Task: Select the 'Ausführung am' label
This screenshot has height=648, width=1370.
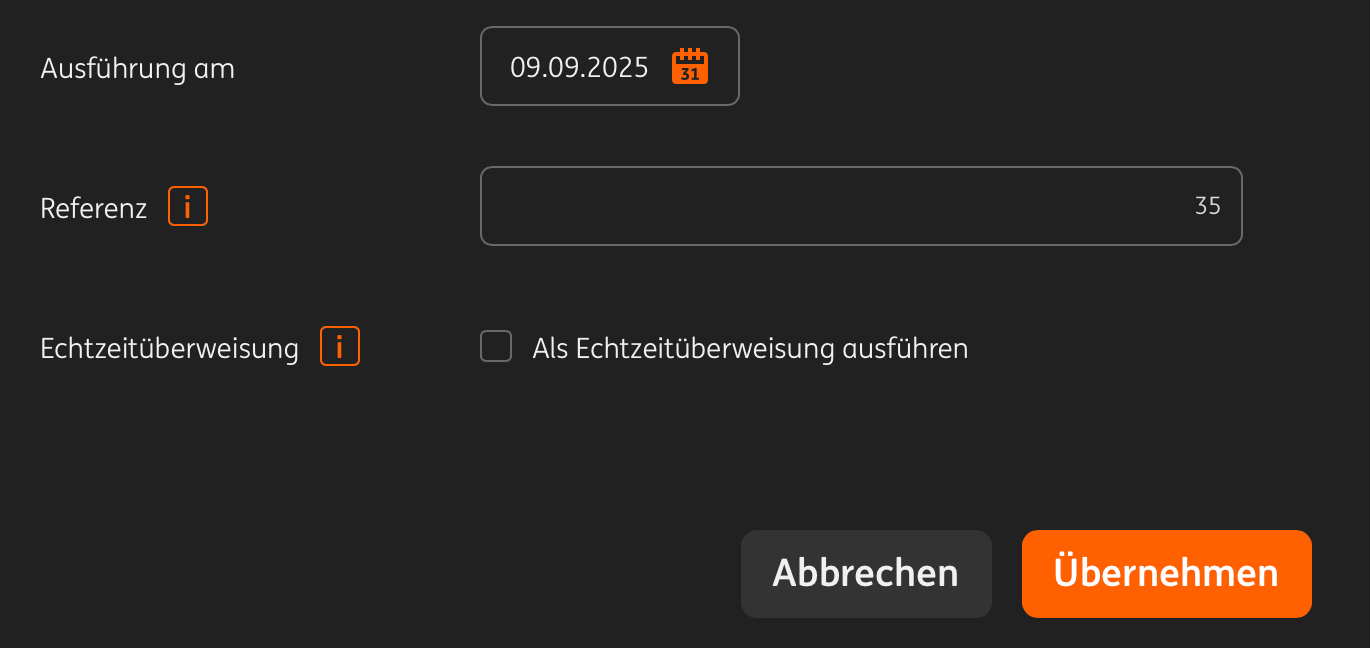Action: tap(138, 69)
